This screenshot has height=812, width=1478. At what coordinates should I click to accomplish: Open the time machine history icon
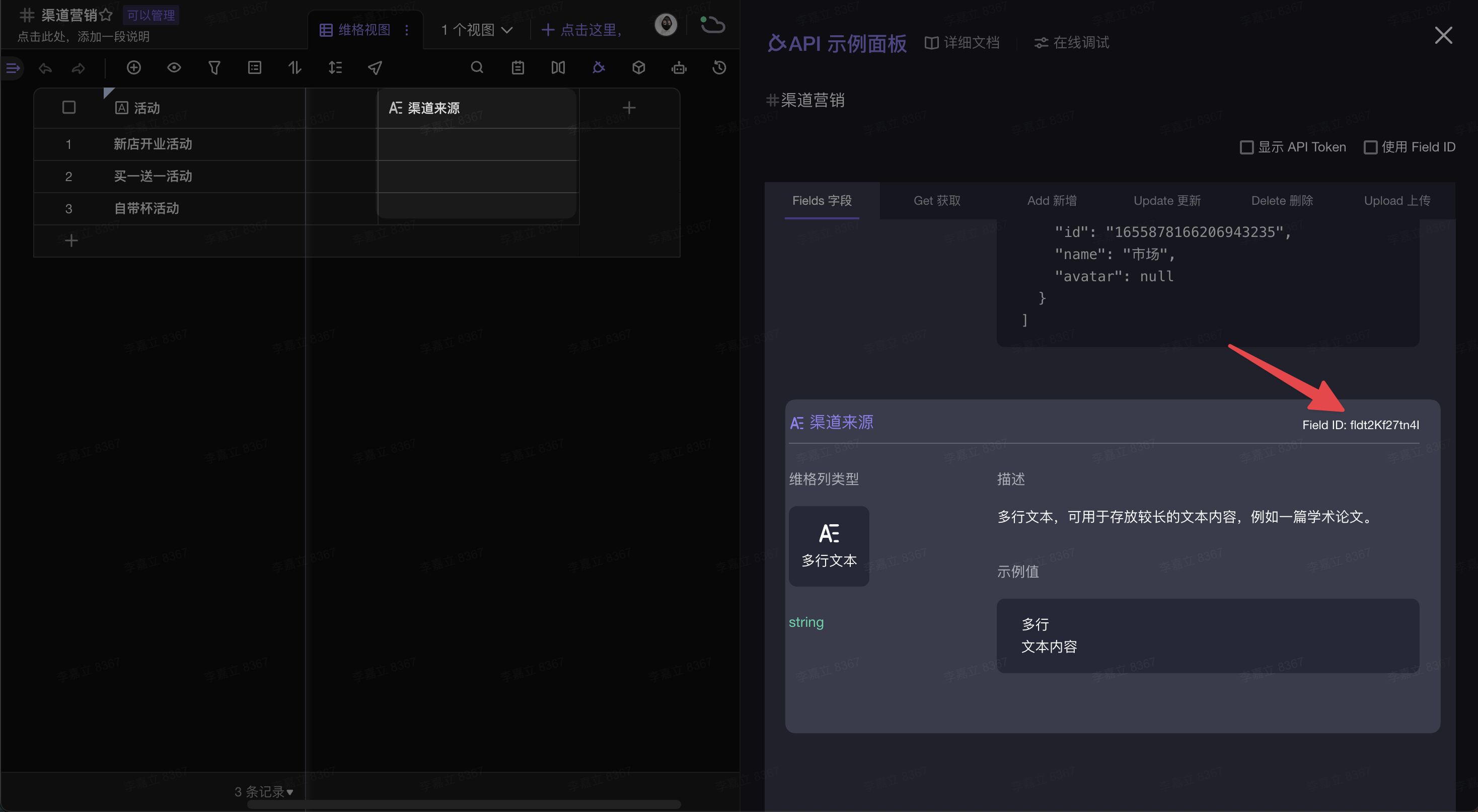coord(719,67)
